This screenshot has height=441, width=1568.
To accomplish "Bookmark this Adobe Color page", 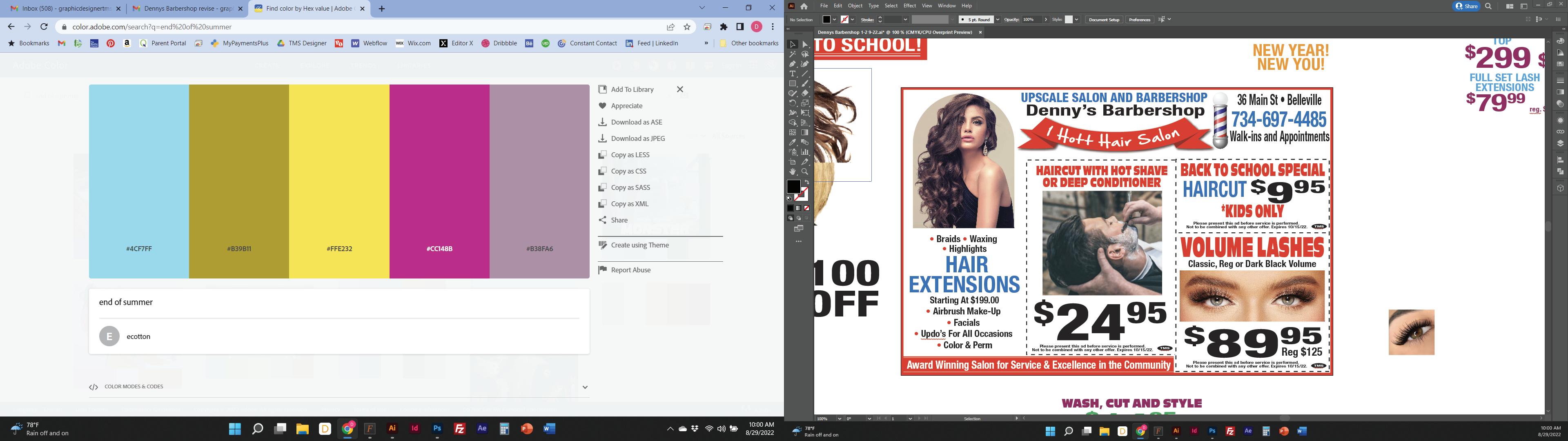I will coord(687,27).
